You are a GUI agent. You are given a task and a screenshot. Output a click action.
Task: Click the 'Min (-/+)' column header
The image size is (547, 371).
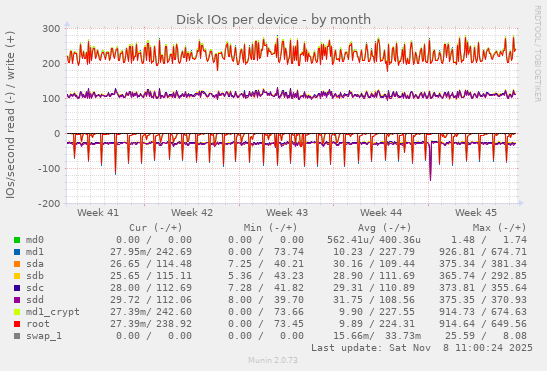(x=270, y=228)
